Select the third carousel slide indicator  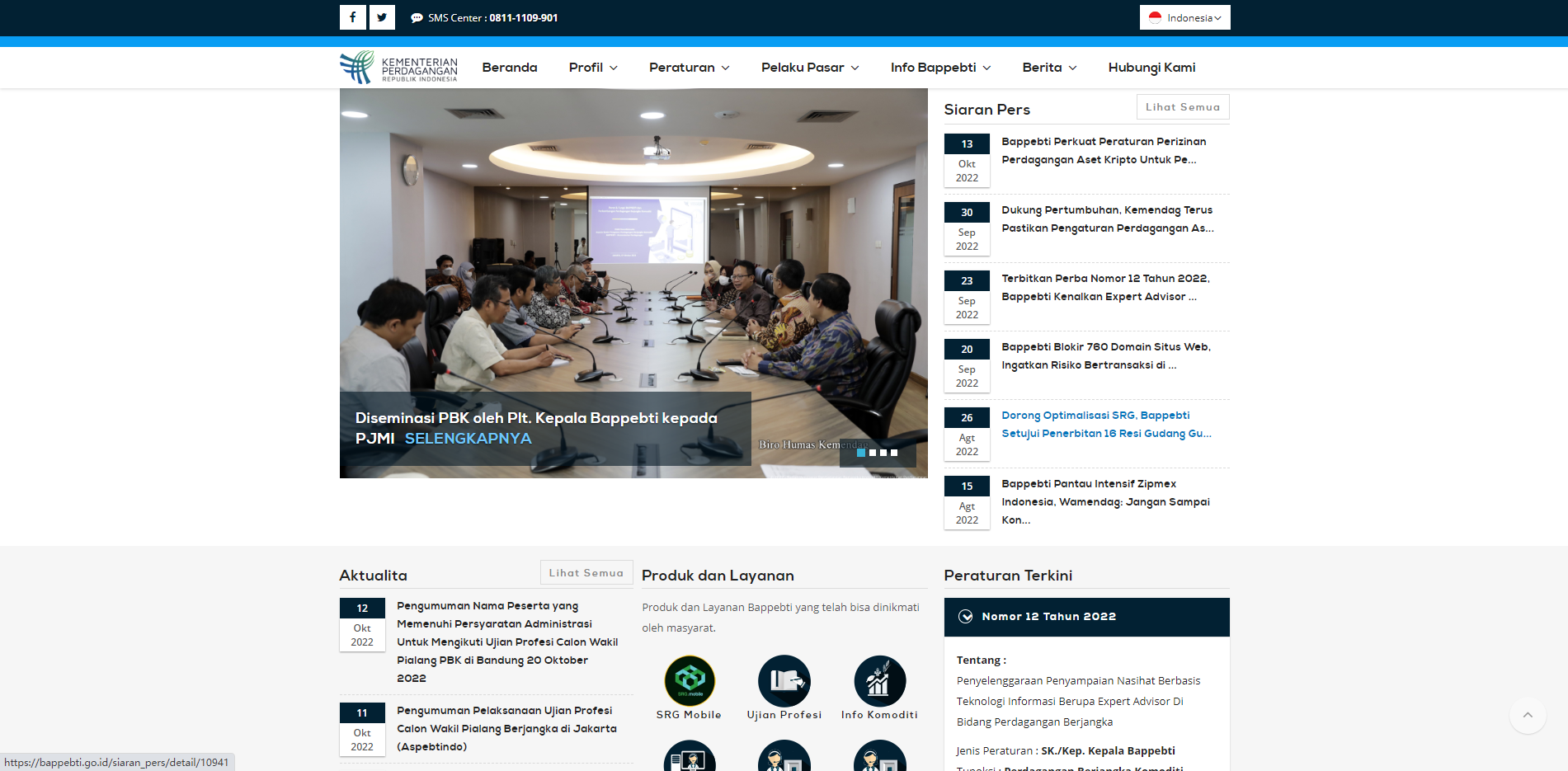(x=883, y=453)
